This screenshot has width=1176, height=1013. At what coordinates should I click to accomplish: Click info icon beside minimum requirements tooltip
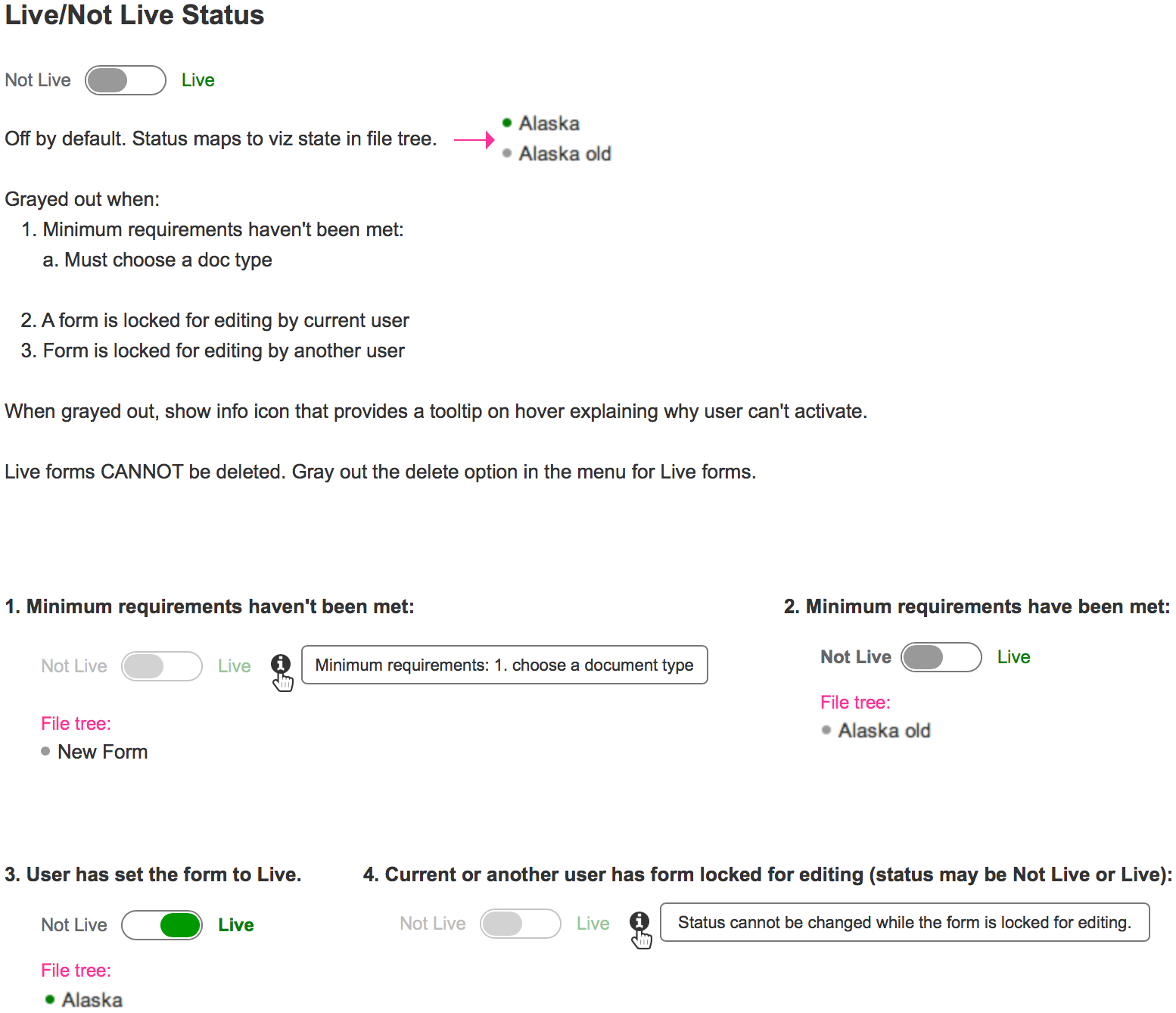(281, 664)
